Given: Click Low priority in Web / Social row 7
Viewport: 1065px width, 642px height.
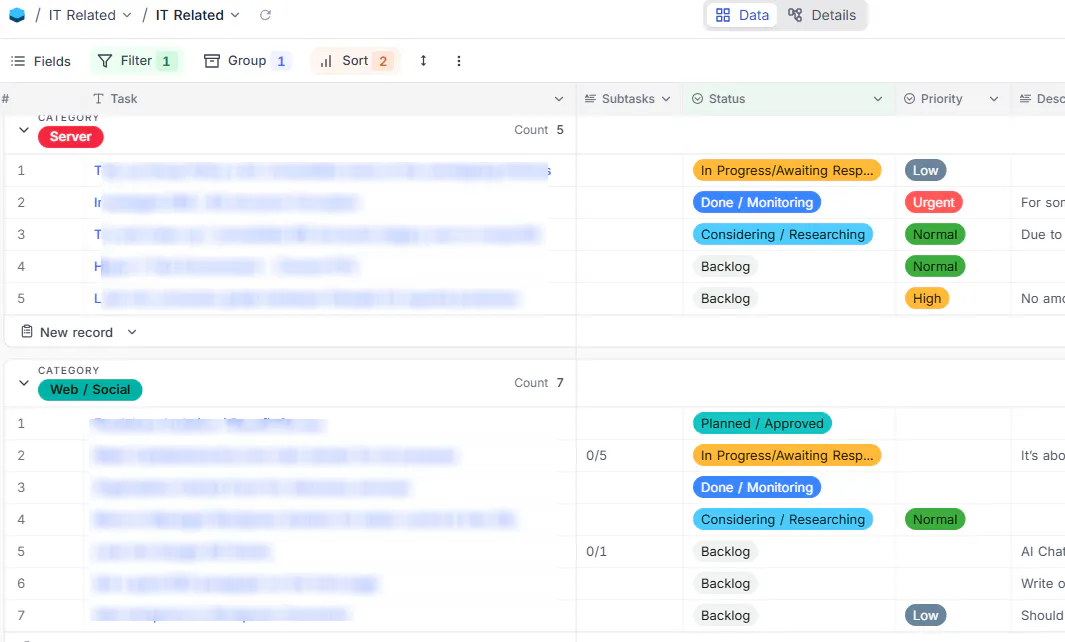Looking at the screenshot, I should click(925, 615).
